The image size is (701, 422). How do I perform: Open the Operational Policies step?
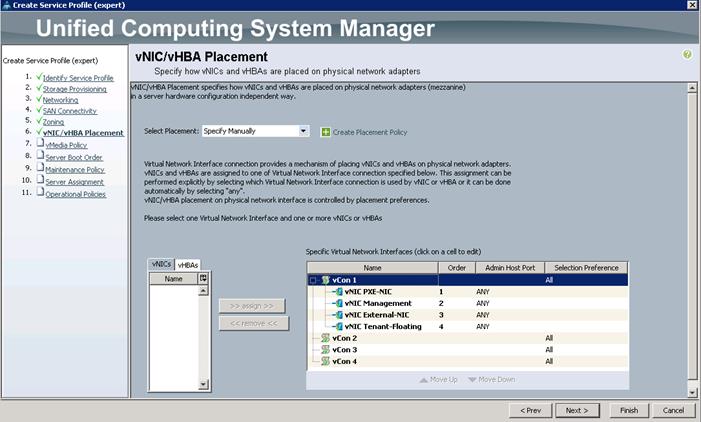click(76, 194)
